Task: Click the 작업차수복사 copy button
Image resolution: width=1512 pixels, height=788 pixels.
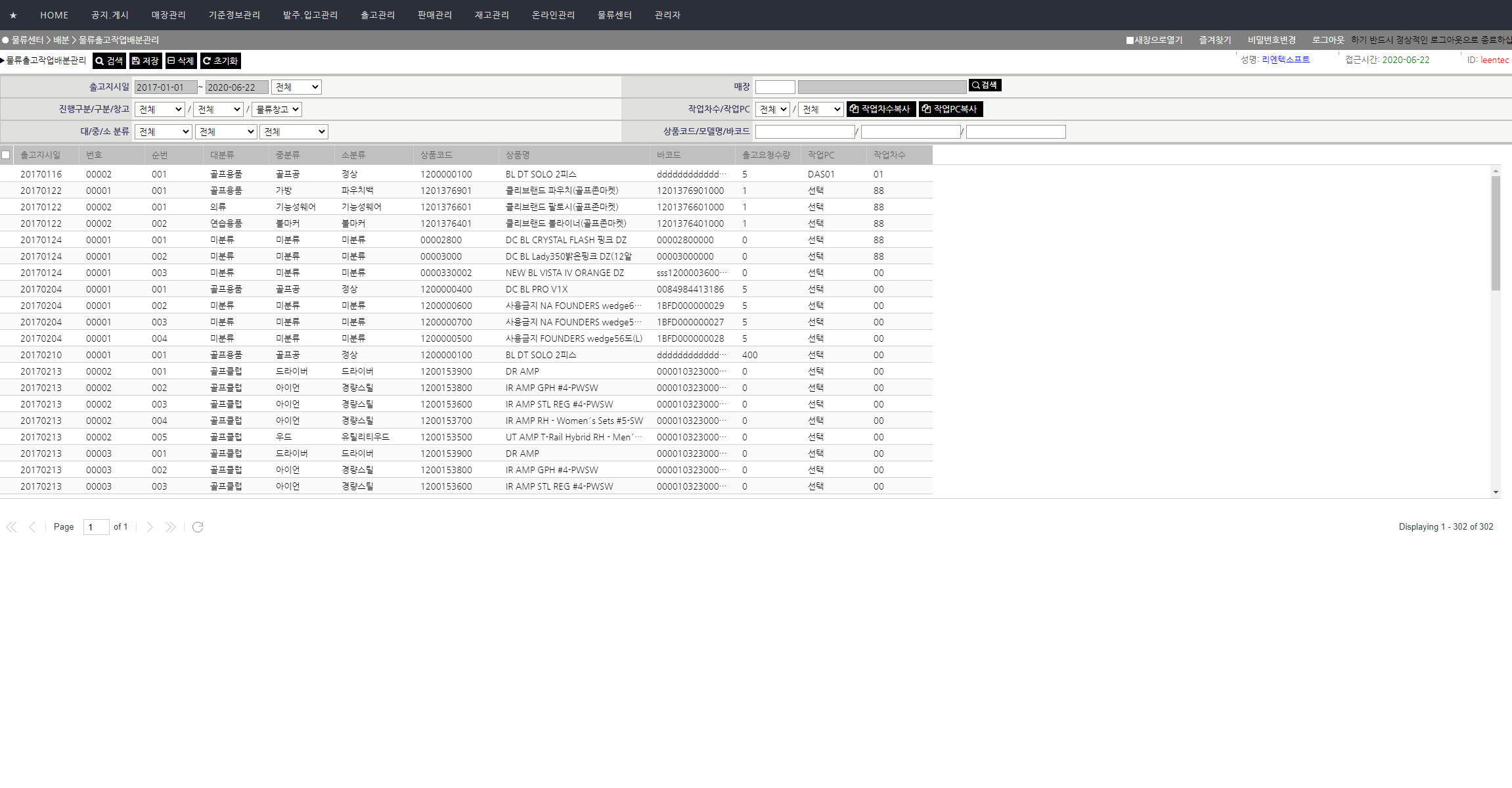Action: click(x=880, y=109)
